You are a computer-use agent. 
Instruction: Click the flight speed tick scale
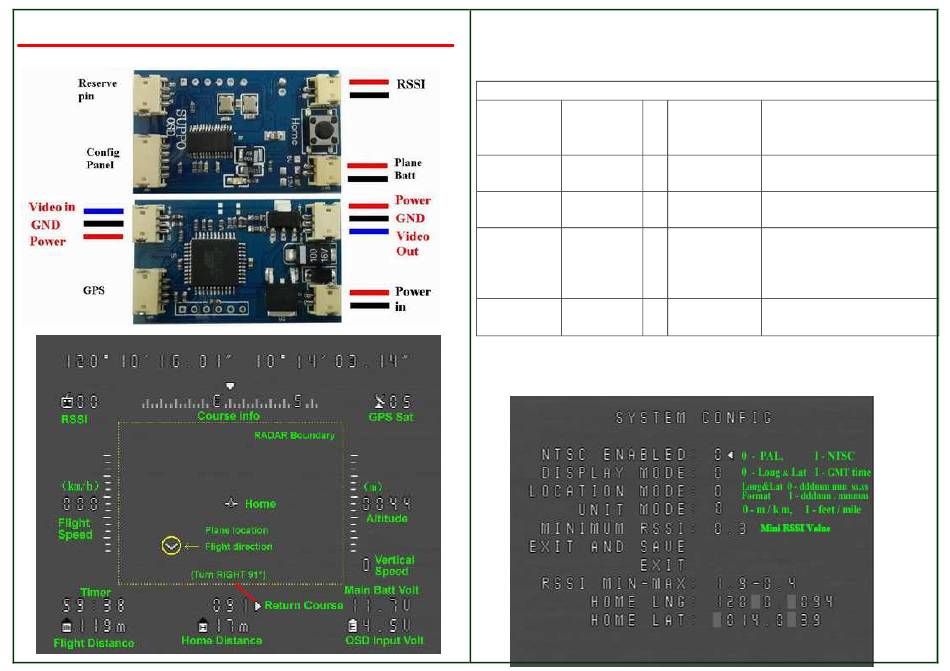tap(108, 502)
